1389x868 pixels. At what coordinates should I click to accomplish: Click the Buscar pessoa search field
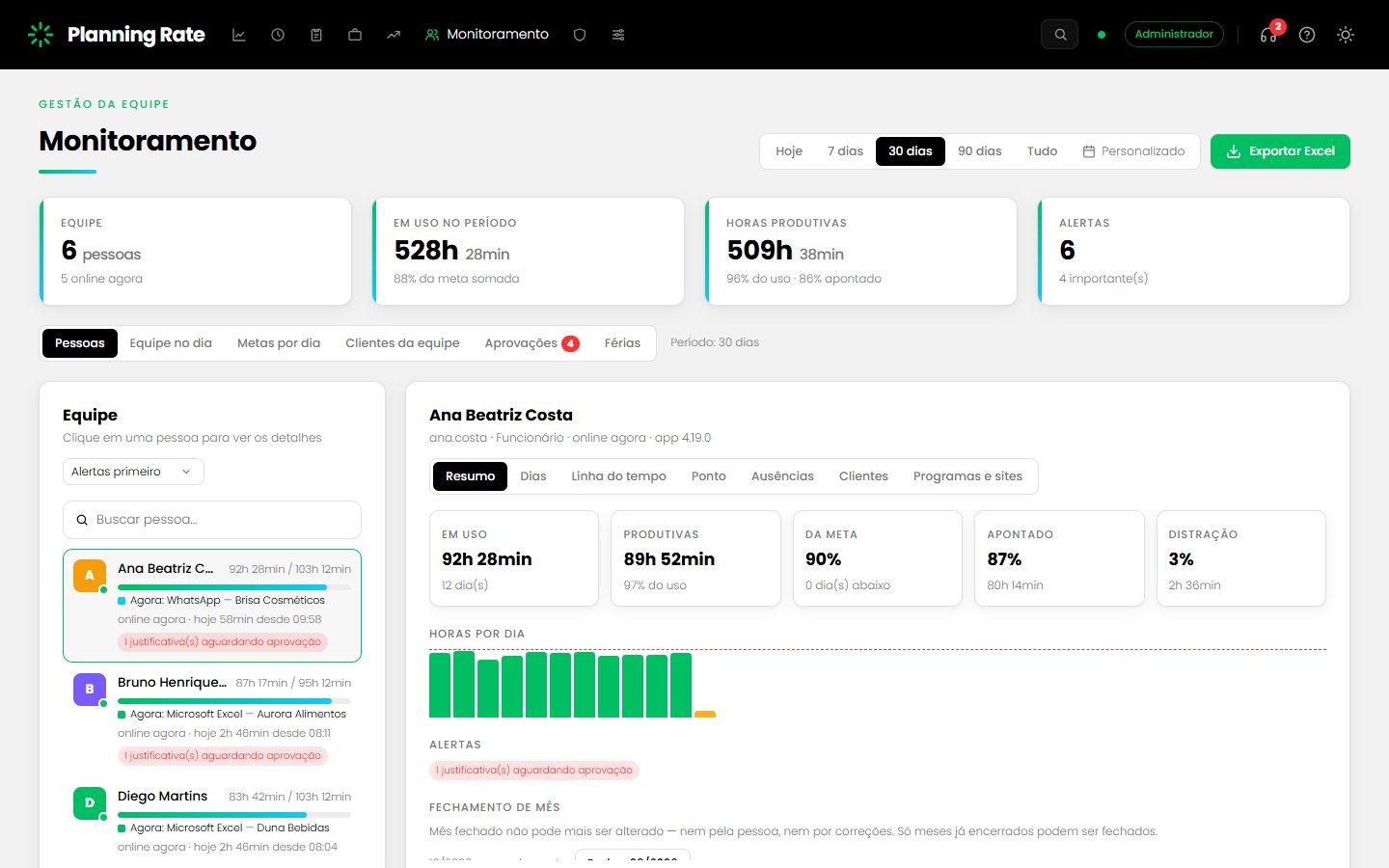(212, 520)
